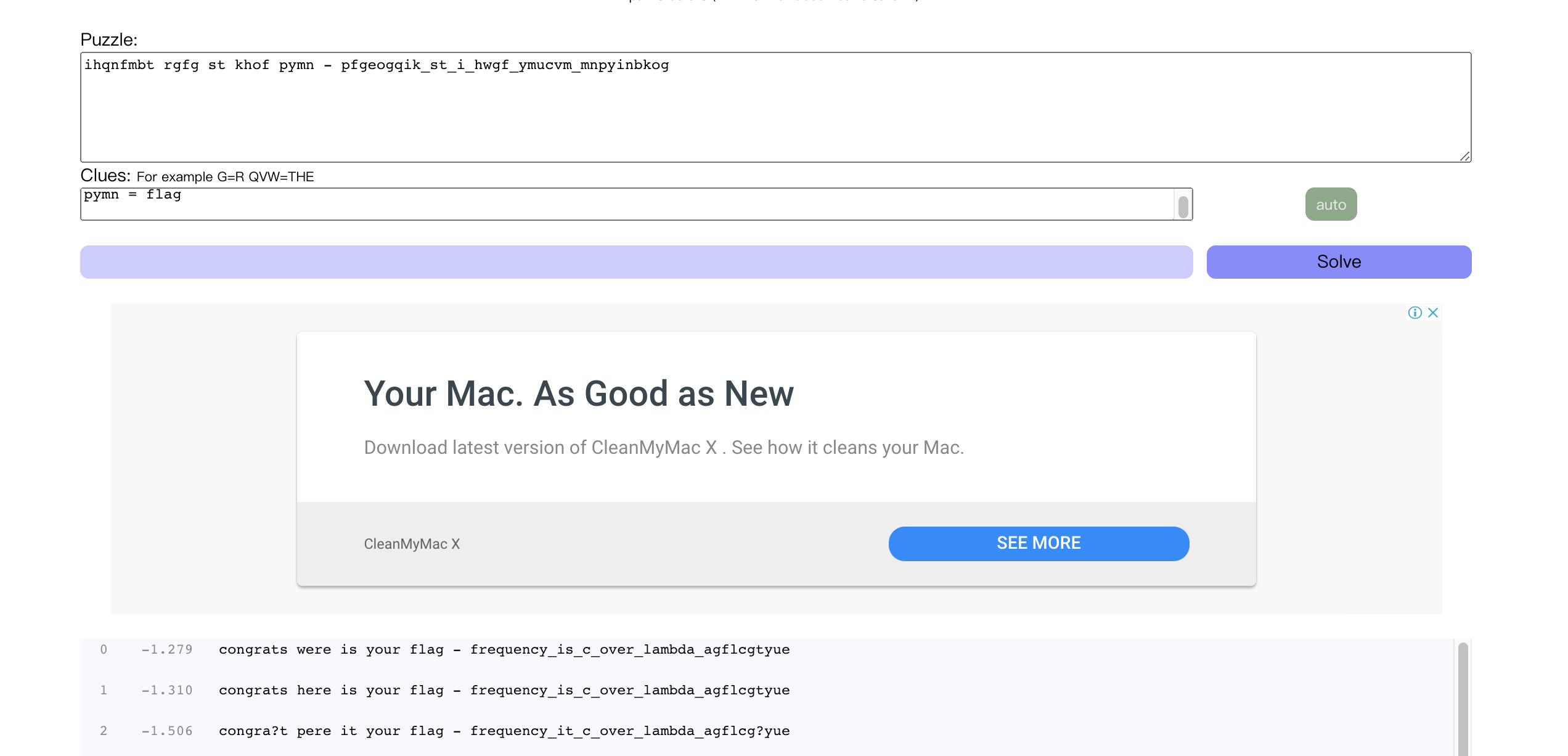The width and height of the screenshot is (1568, 756).
Task: Click the score -1.310
Action: coord(167,691)
